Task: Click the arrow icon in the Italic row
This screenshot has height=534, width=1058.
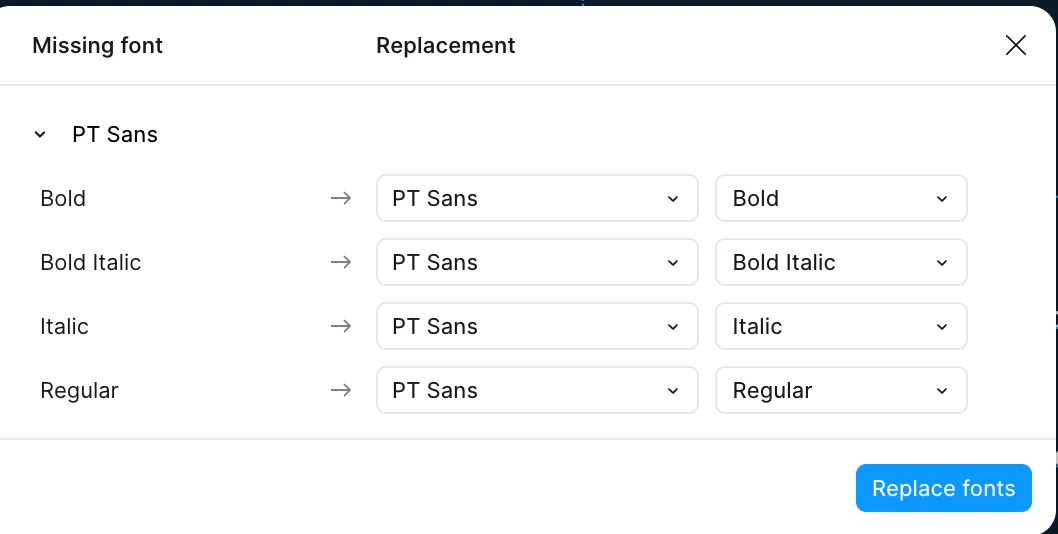Action: click(341, 326)
